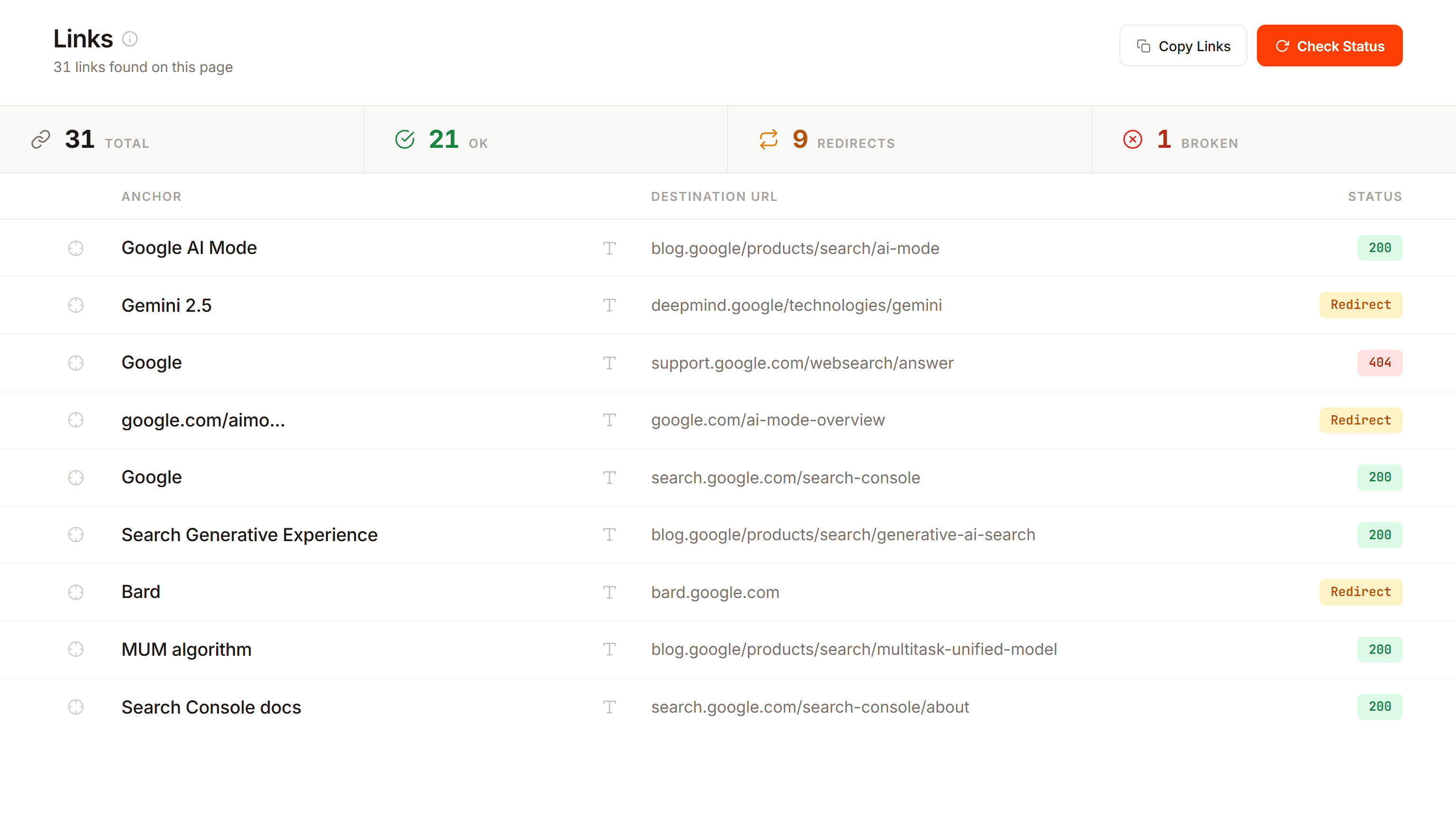Click text type icon for Search Generative Experience
The height and width of the screenshot is (815, 1456).
coord(610,534)
